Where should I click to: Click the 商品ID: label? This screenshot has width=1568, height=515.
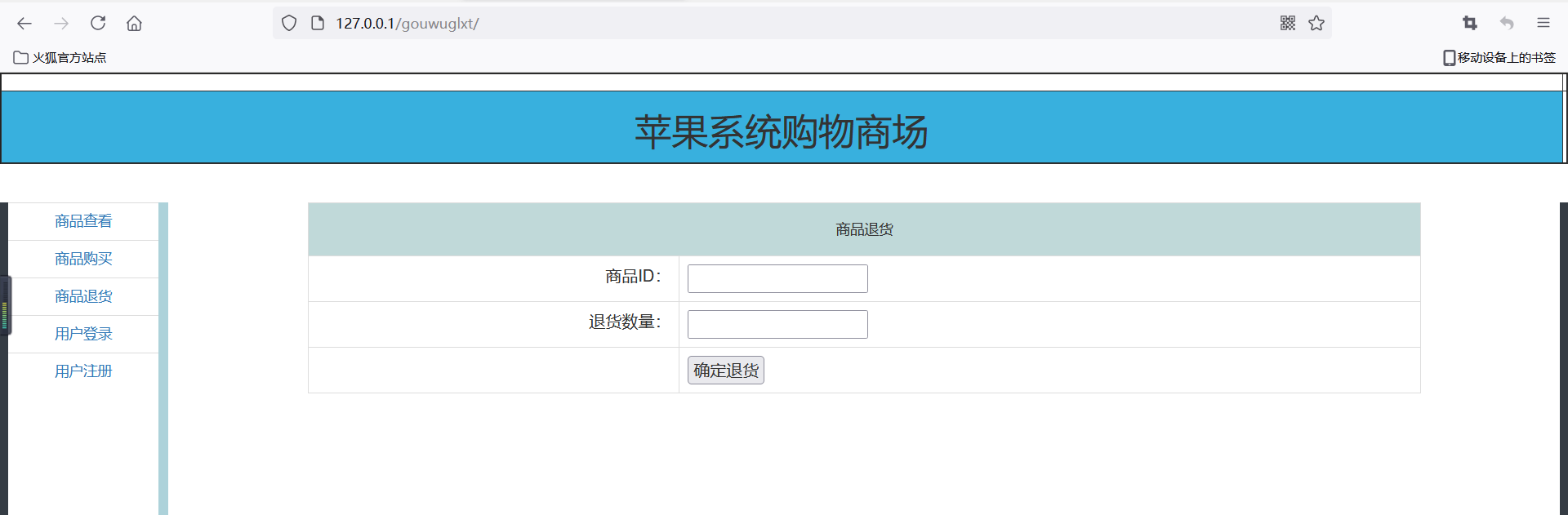pos(633,277)
